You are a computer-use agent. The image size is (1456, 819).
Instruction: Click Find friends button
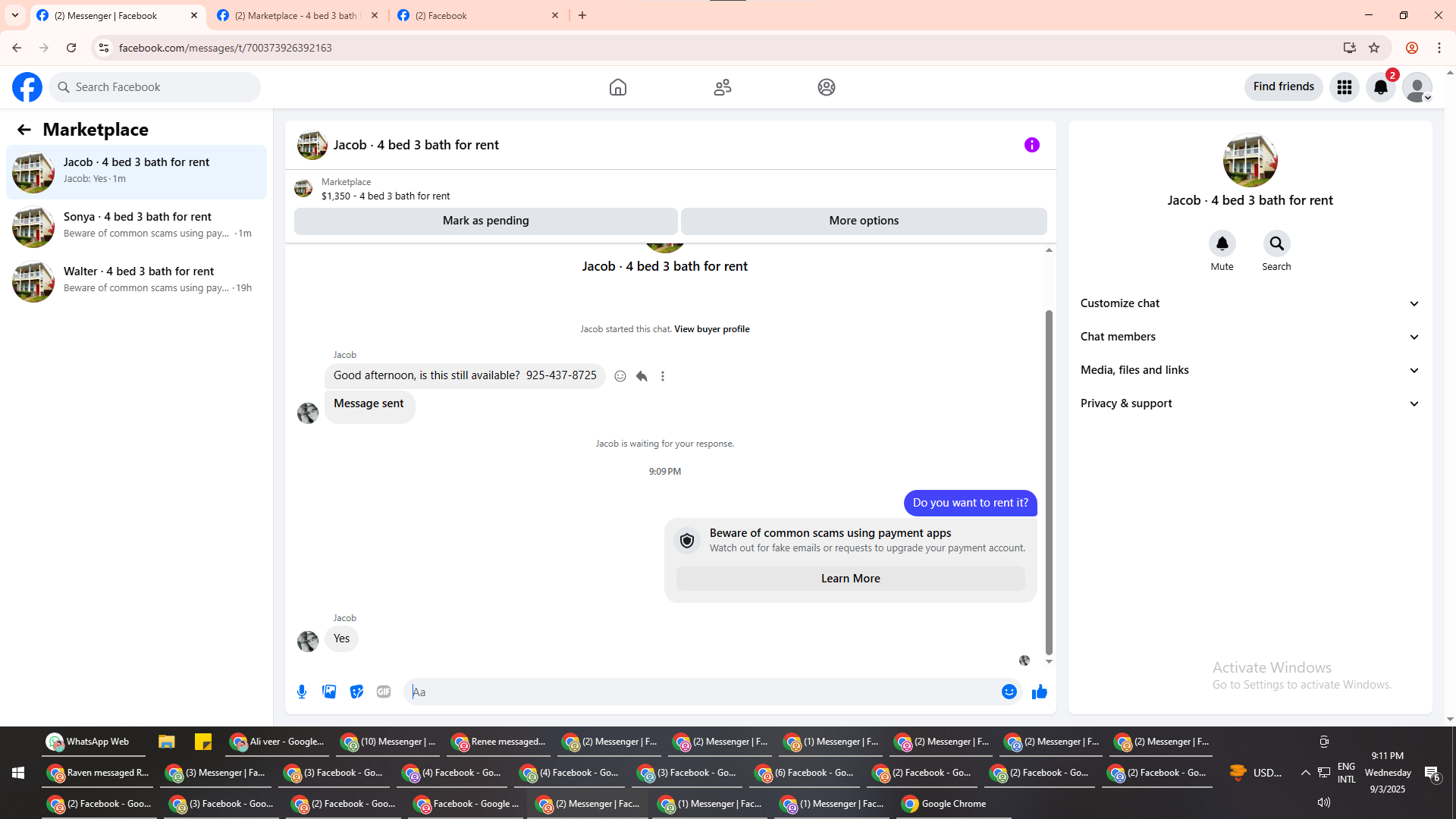tap(1284, 87)
